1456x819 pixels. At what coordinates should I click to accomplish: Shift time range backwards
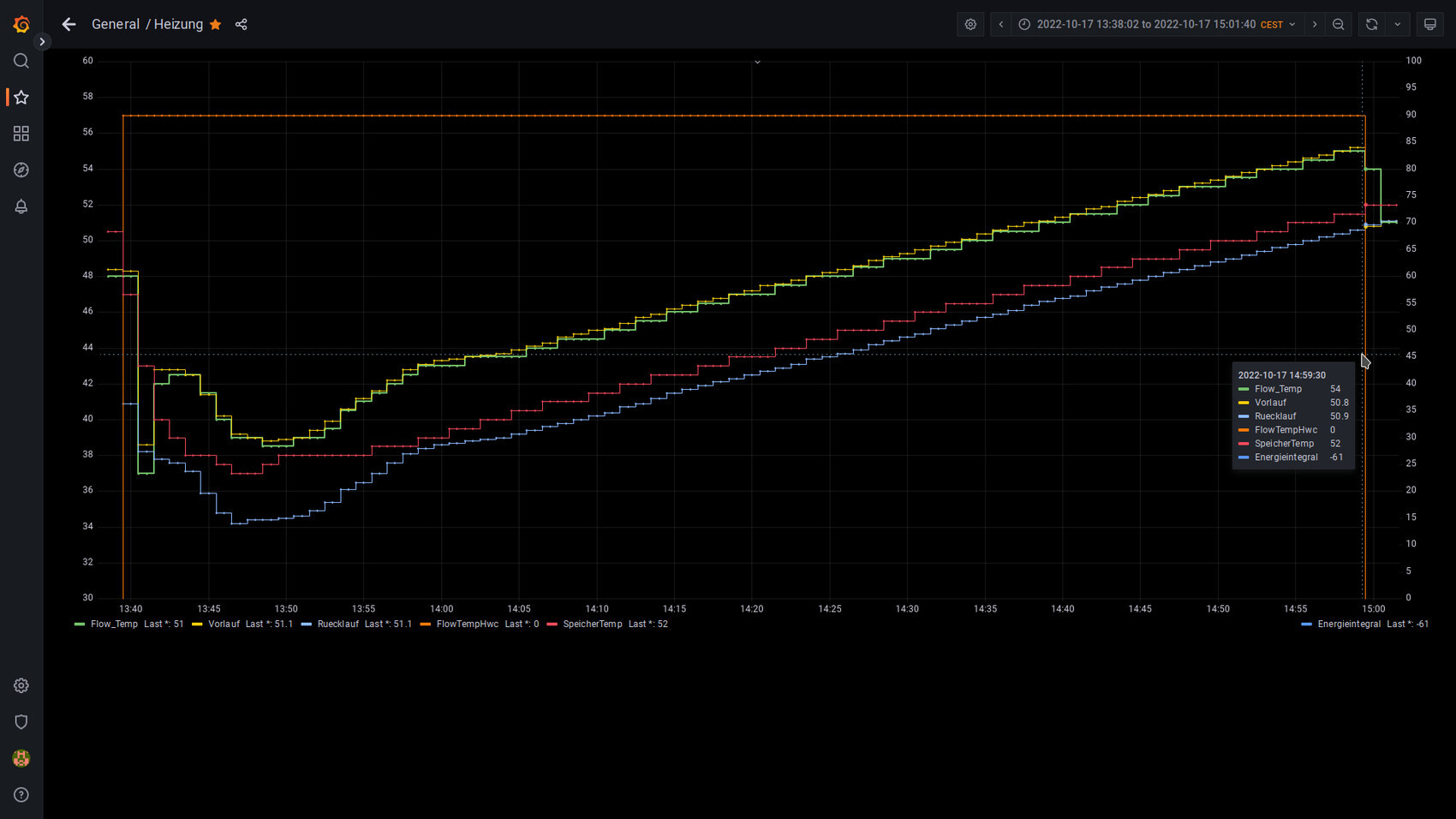click(x=1001, y=25)
